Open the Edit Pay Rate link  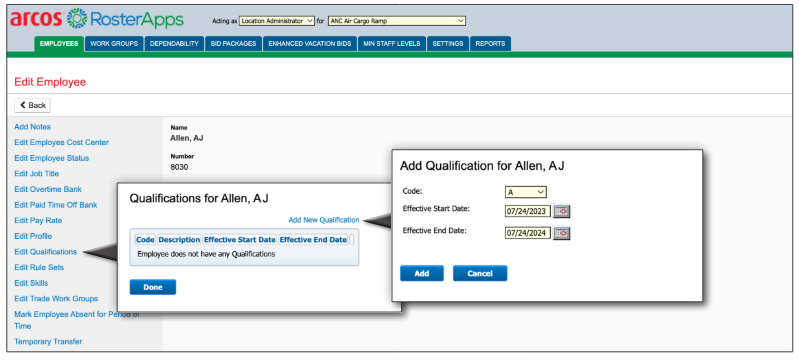(38, 220)
